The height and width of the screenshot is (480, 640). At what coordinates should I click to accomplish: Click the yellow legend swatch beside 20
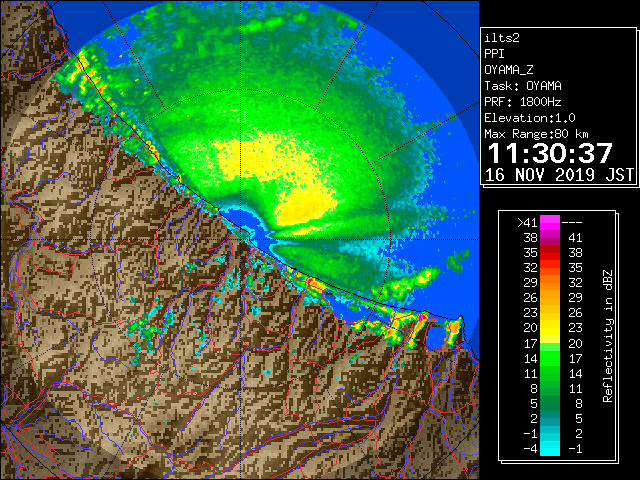point(550,328)
